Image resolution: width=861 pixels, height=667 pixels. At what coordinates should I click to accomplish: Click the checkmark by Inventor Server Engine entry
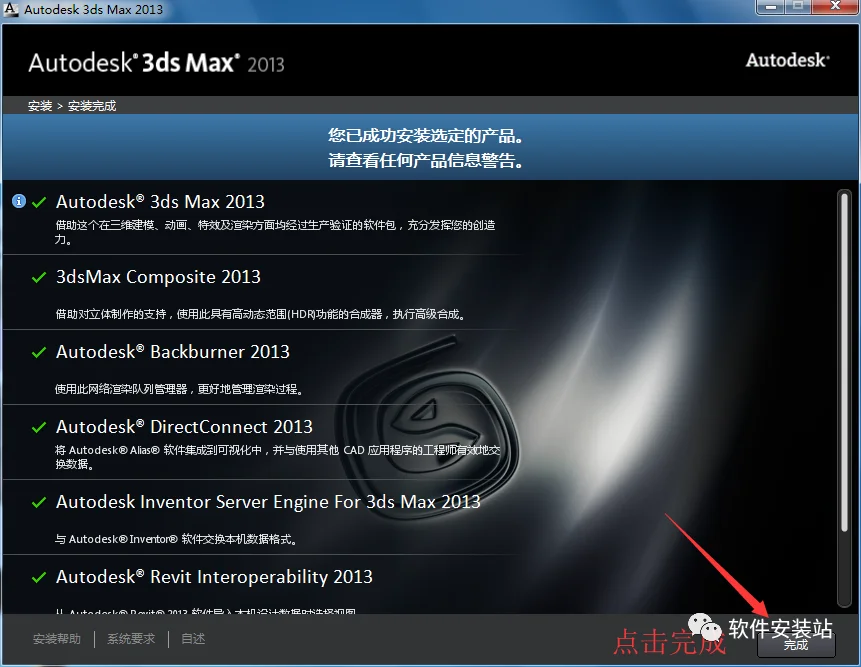coord(38,502)
